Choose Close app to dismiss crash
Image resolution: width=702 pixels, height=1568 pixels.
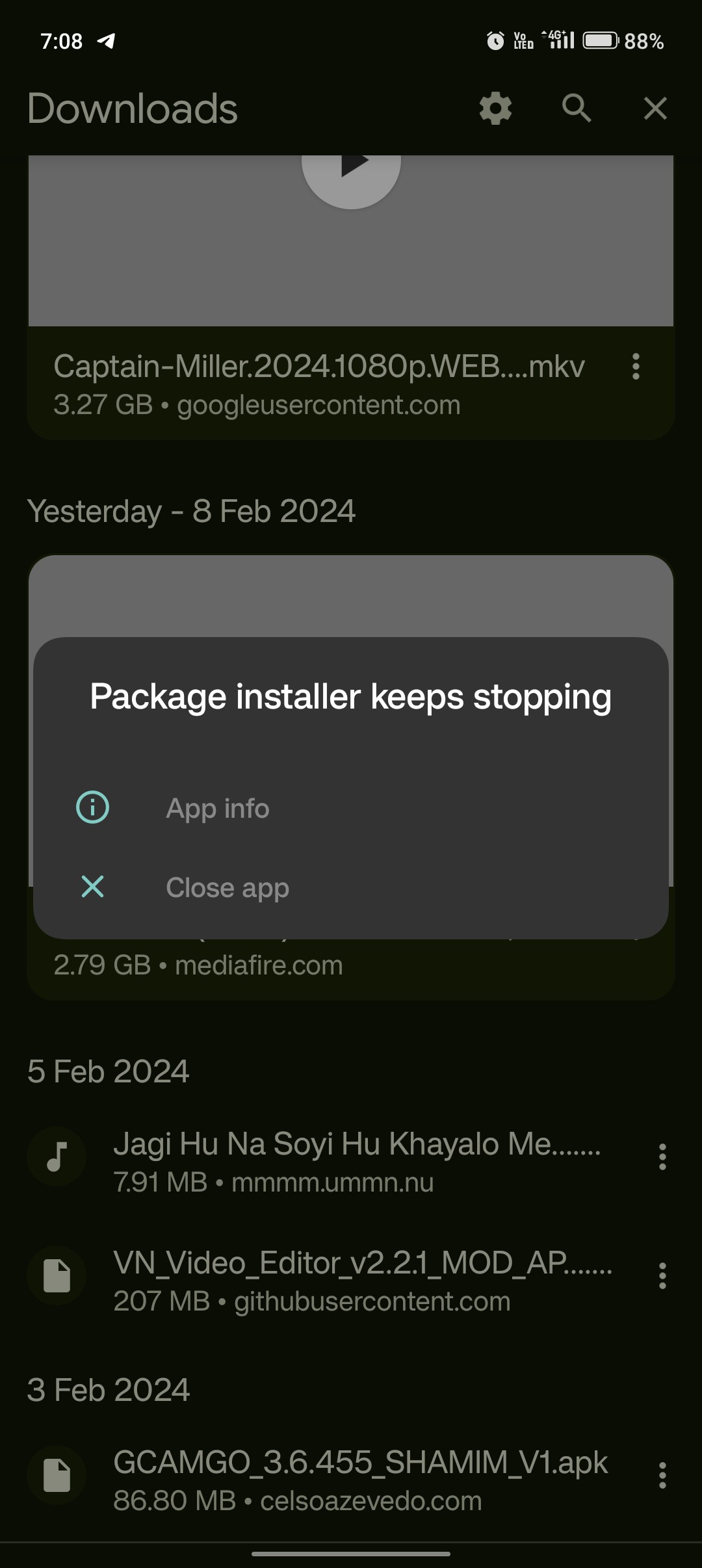pos(227,886)
